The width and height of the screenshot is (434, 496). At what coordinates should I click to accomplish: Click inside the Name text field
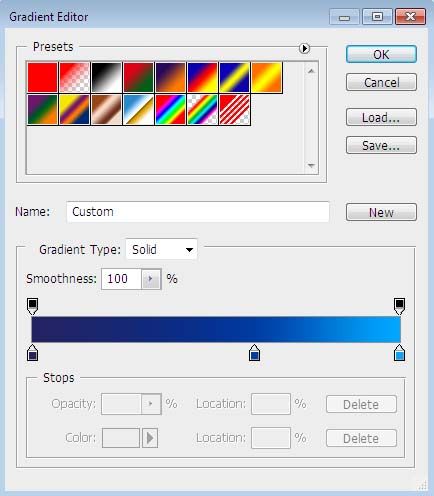(198, 212)
